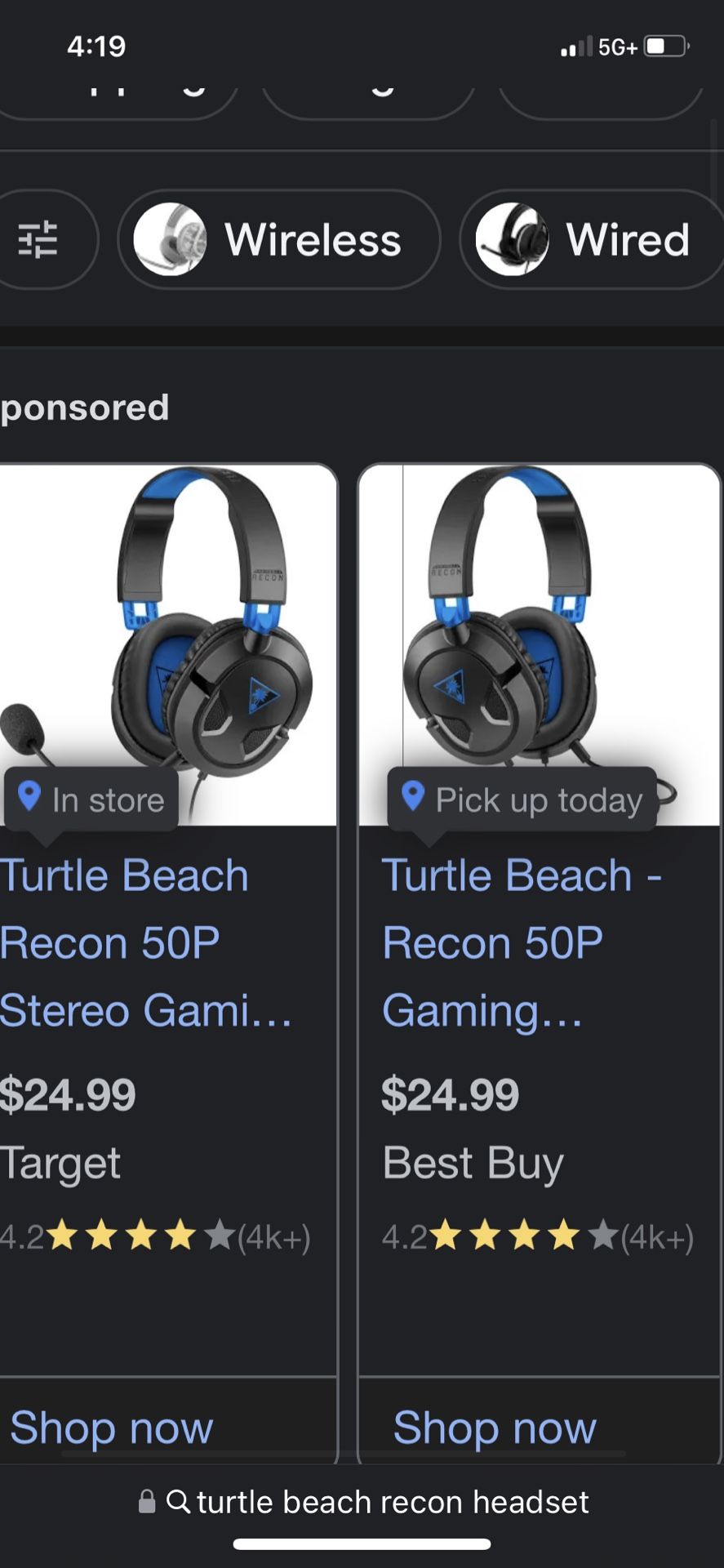The width and height of the screenshot is (724, 1568).
Task: Click the location pin on 'Pick up today' badge
Action: (415, 799)
